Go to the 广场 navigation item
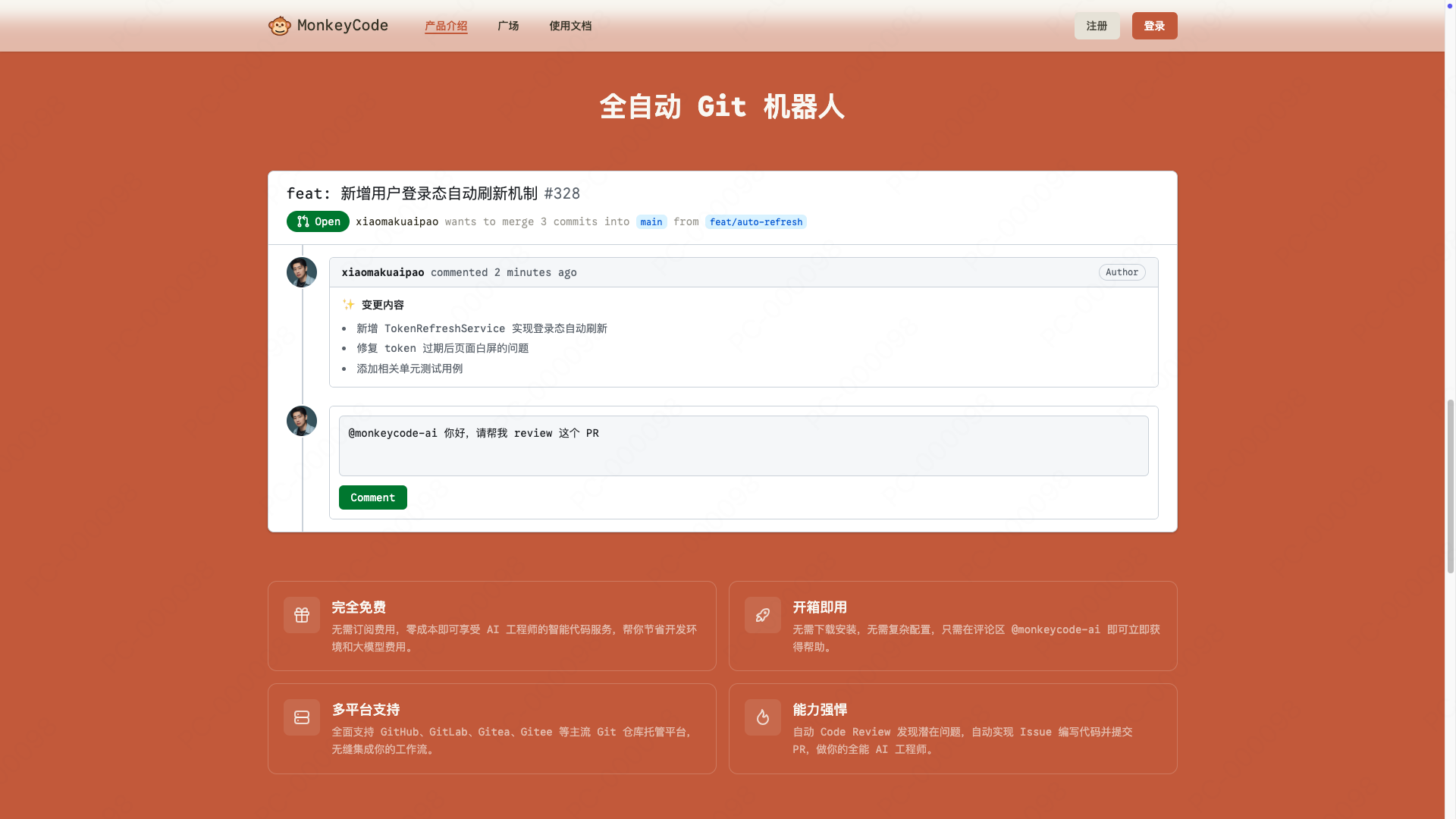The image size is (1456, 819). (508, 26)
